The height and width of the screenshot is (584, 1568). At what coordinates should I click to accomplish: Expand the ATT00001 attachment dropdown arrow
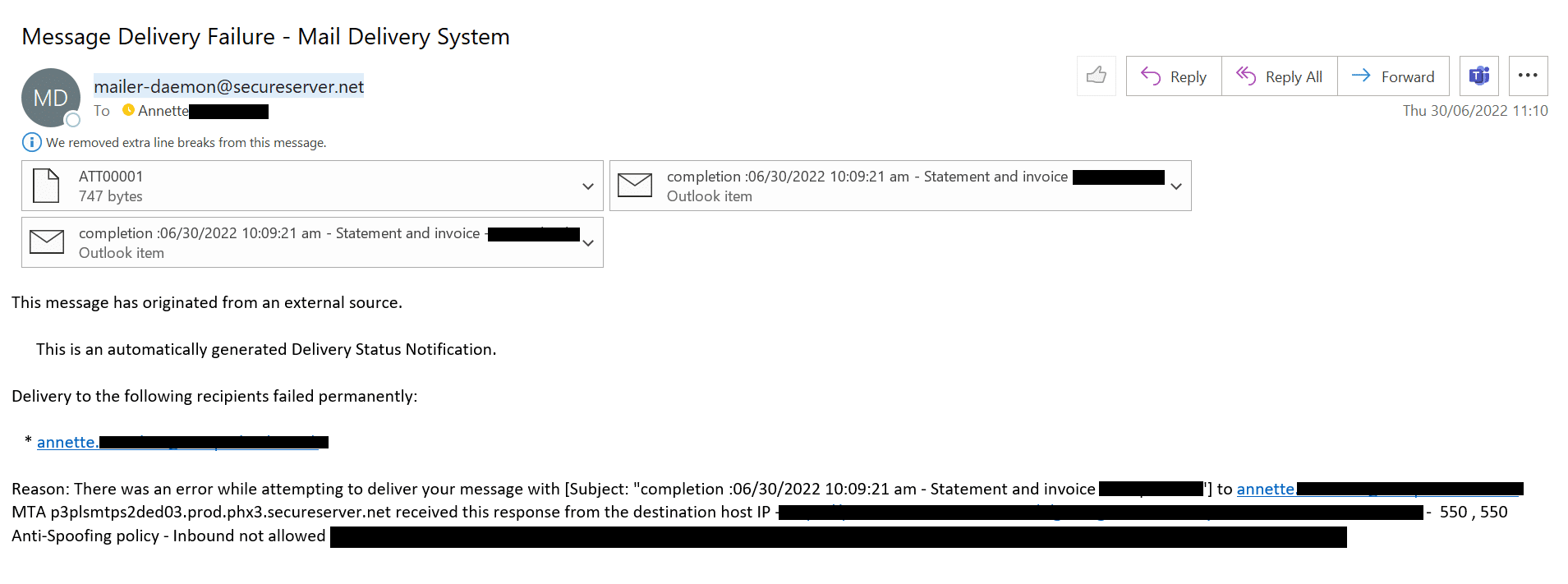(x=587, y=186)
